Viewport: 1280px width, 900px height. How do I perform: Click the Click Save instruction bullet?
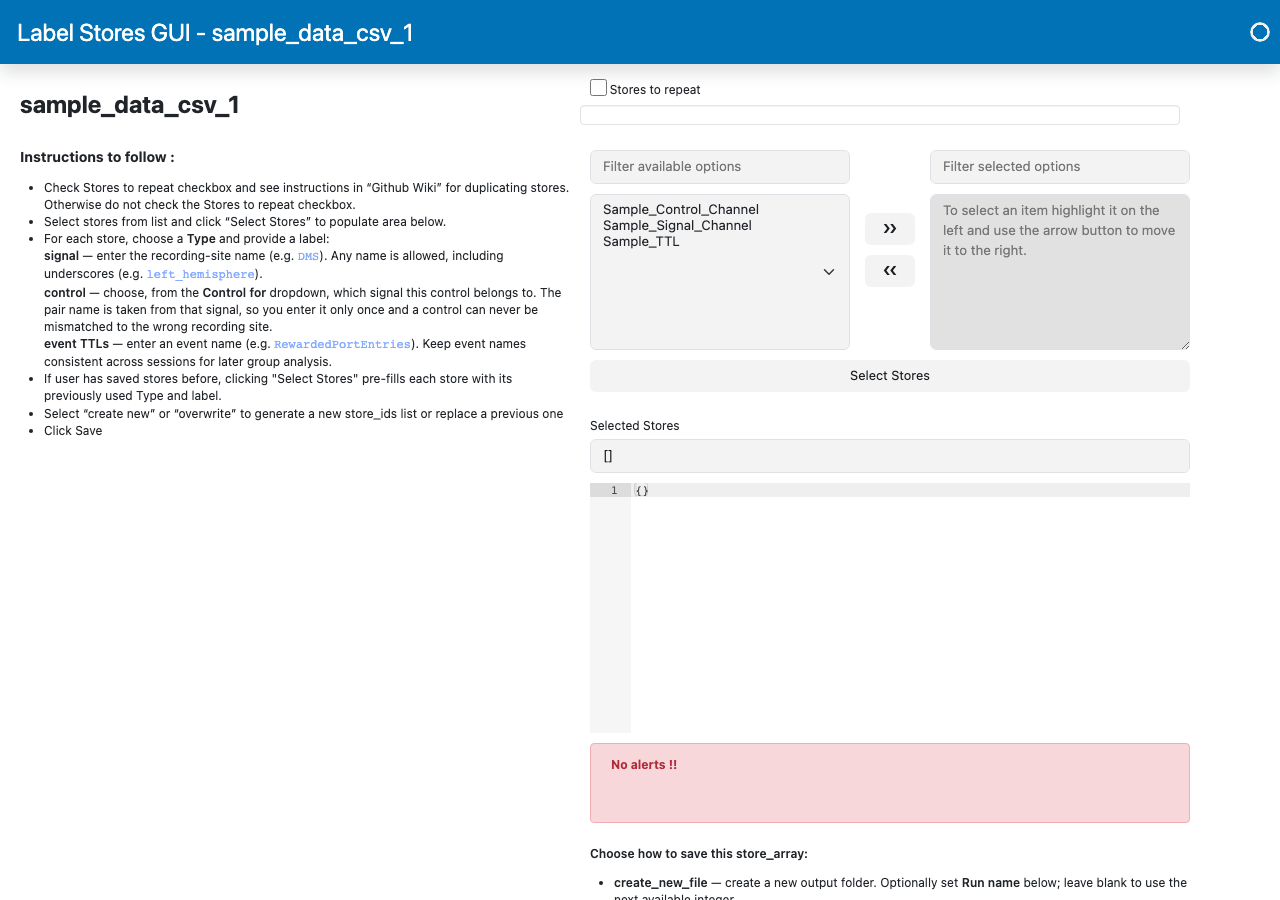pyautogui.click(x=73, y=431)
